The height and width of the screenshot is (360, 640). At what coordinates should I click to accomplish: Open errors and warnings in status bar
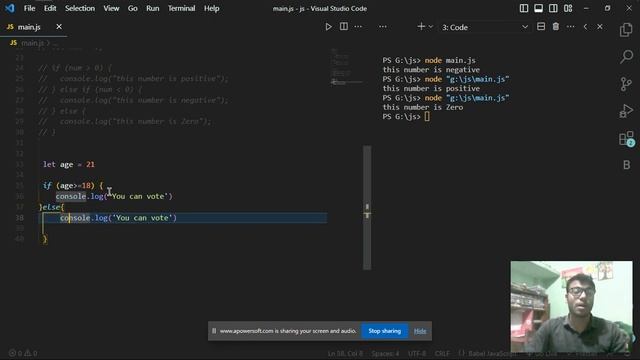pyautogui.click(x=23, y=353)
